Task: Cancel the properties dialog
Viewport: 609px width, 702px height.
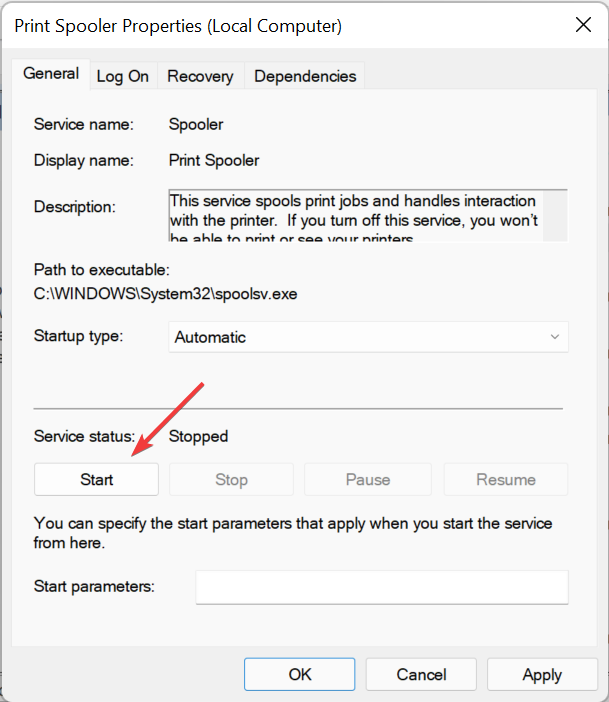Action: [x=421, y=674]
